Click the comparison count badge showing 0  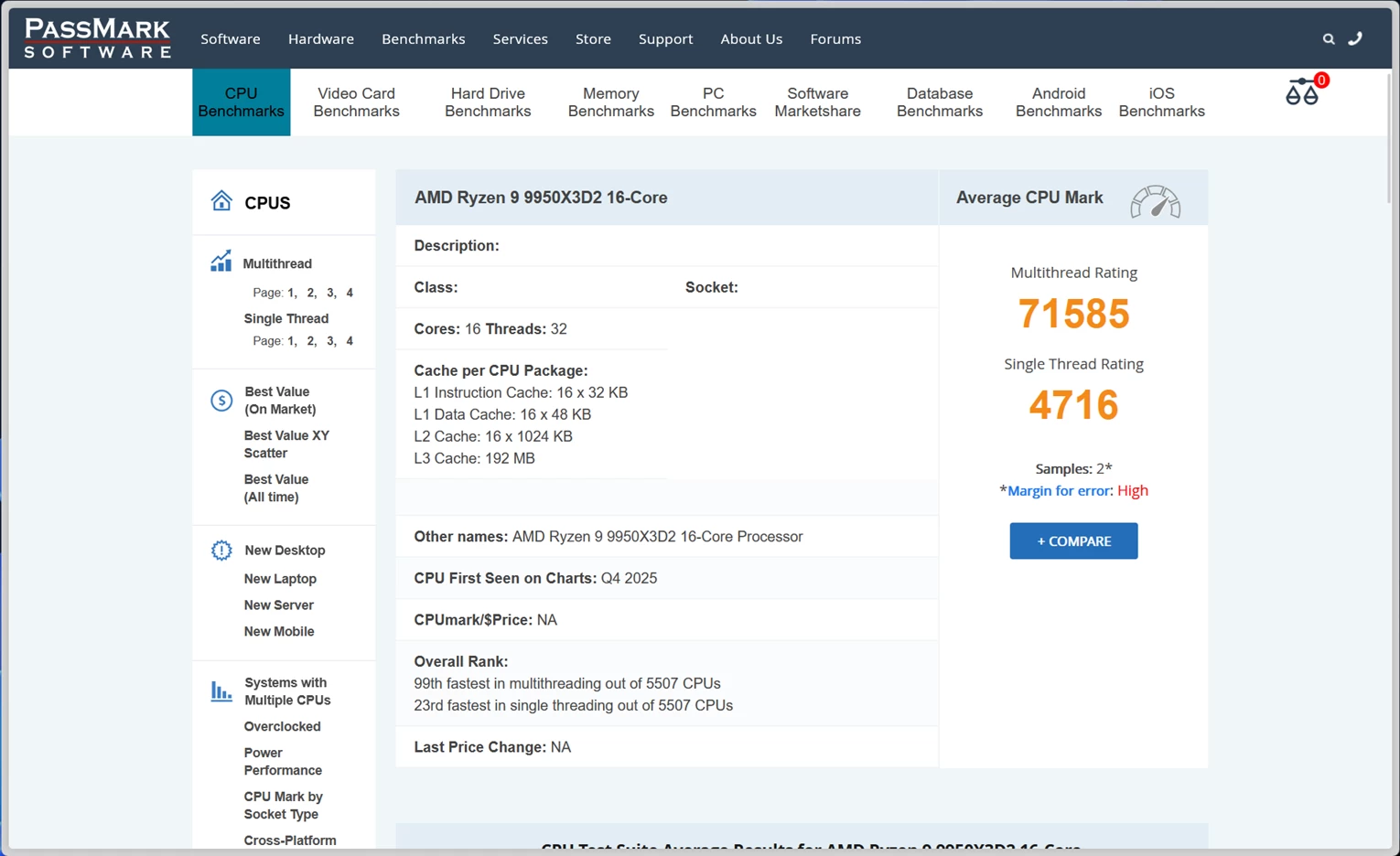pyautogui.click(x=1320, y=80)
